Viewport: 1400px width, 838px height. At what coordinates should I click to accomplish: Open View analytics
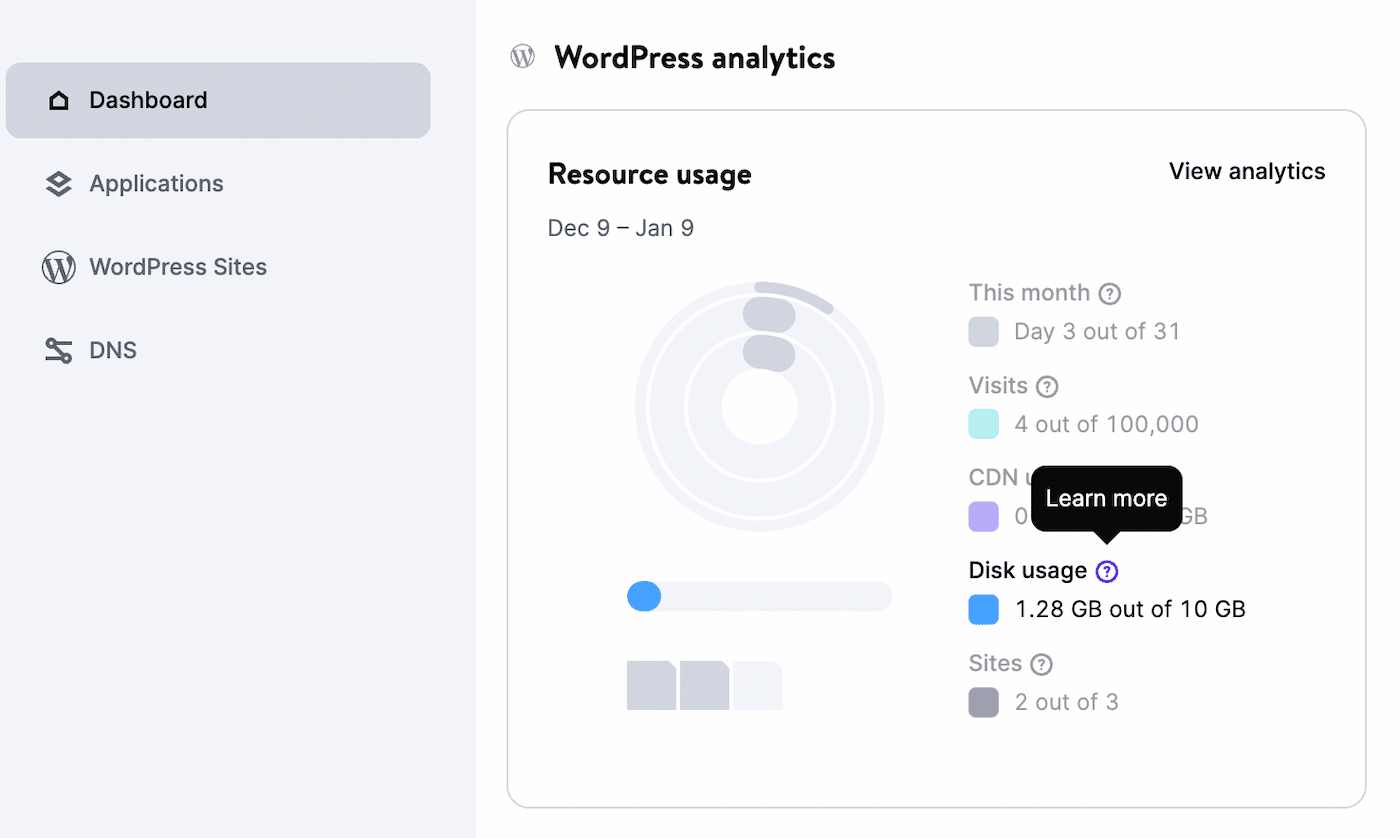(1246, 171)
